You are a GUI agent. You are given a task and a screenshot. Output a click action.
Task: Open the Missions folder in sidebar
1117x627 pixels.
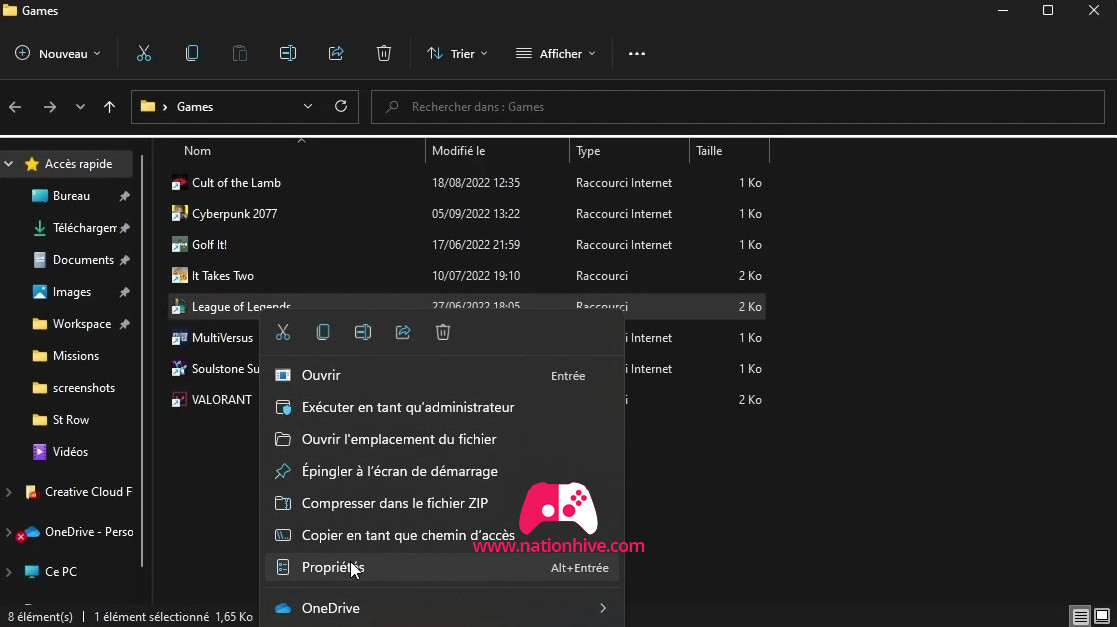coord(76,356)
